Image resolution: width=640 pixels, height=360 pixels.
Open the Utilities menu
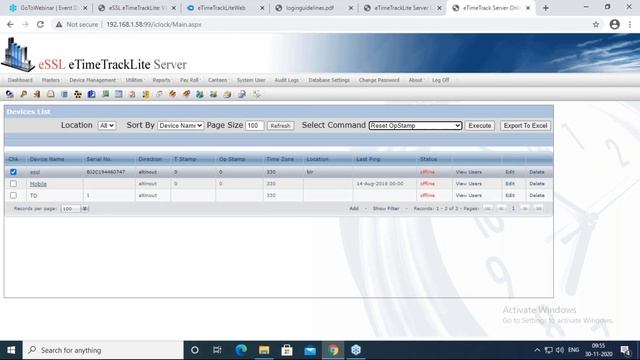(134, 80)
